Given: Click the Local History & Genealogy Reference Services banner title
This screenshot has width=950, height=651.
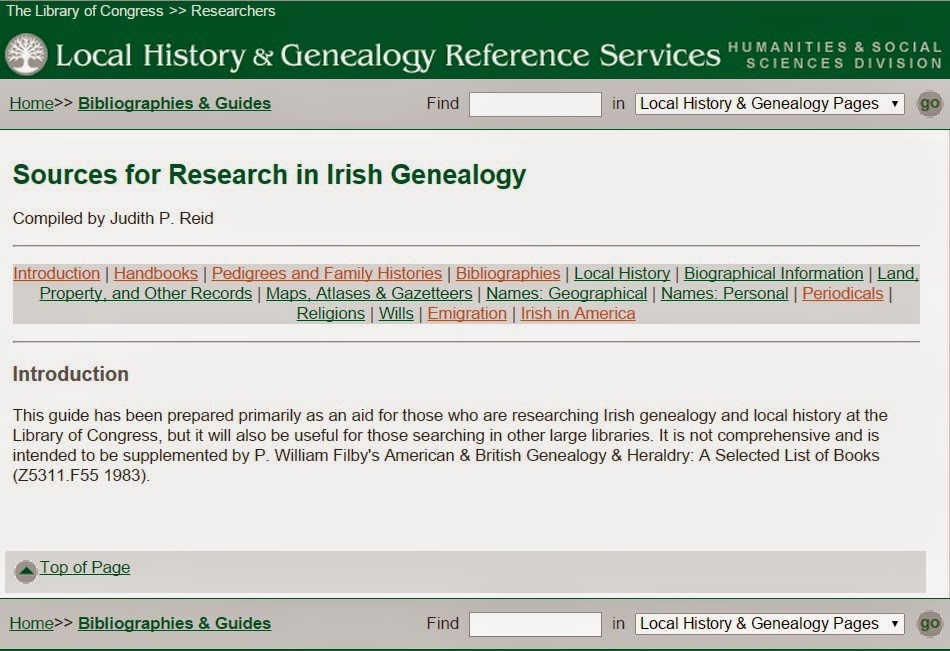Looking at the screenshot, I should [388, 56].
